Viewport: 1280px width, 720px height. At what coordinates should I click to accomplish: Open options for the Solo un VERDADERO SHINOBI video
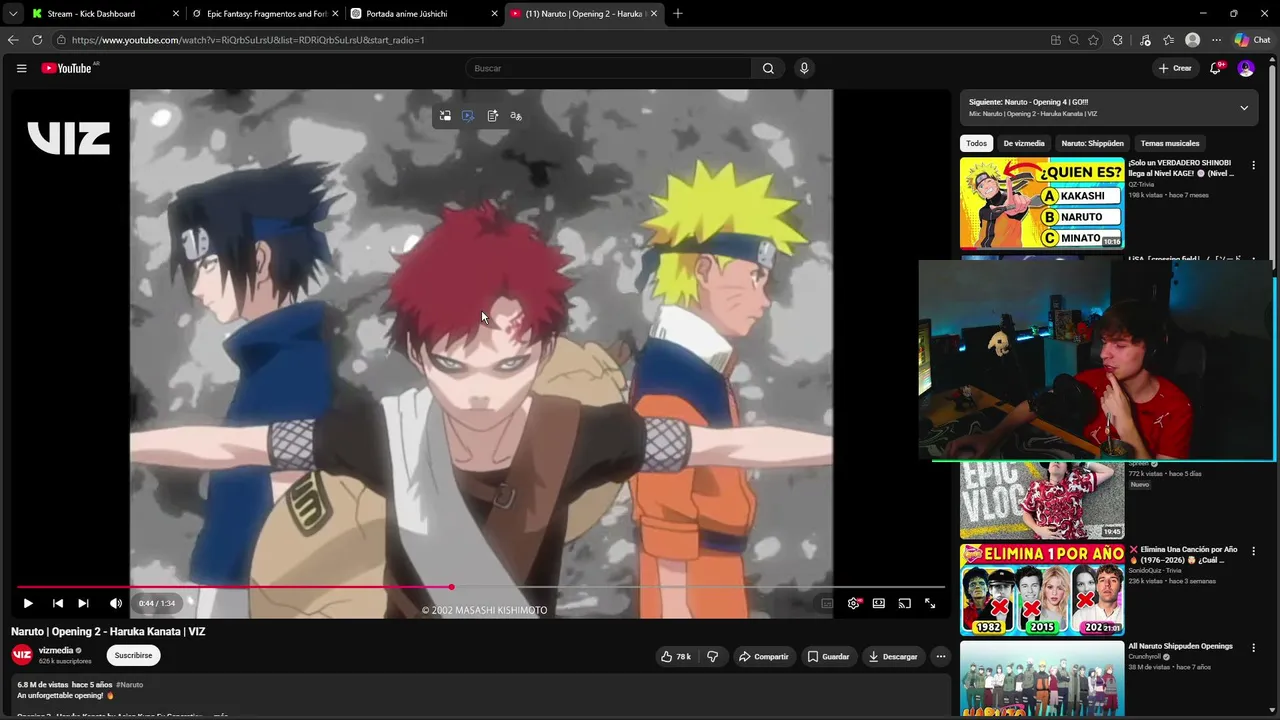point(1253,165)
